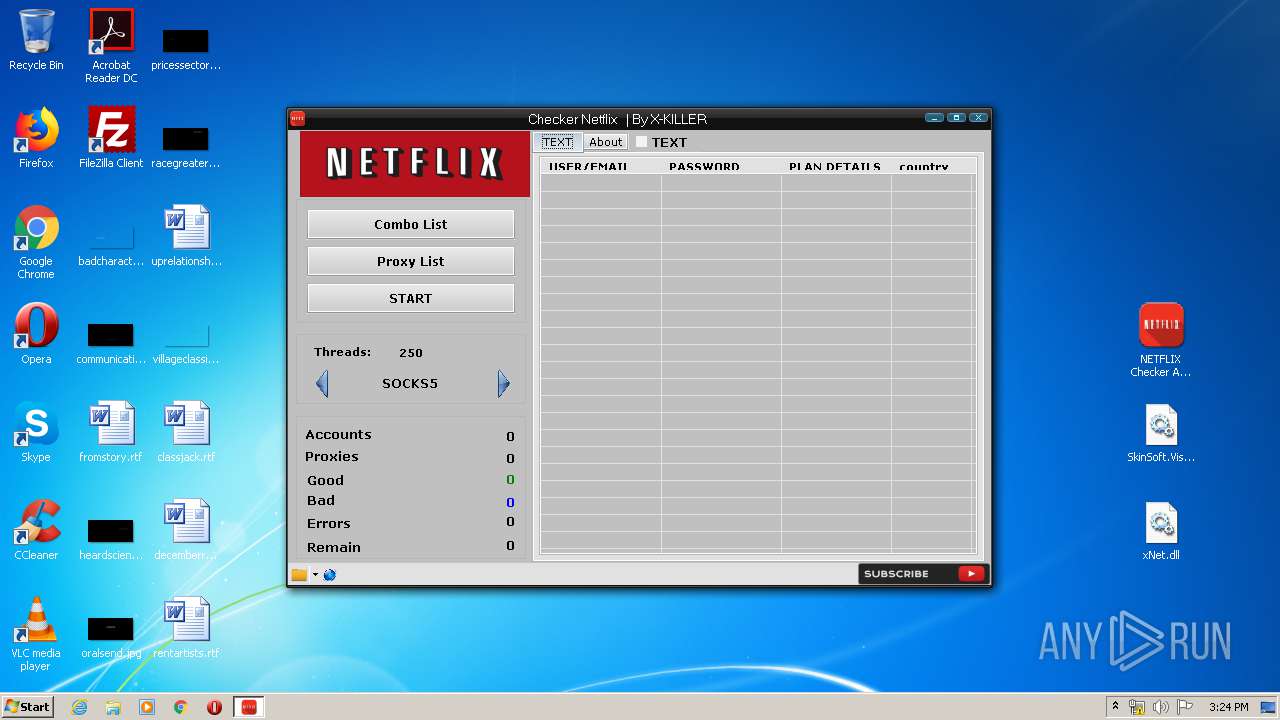The width and height of the screenshot is (1280, 720).
Task: Click the PASSWORD column header
Action: click(721, 166)
